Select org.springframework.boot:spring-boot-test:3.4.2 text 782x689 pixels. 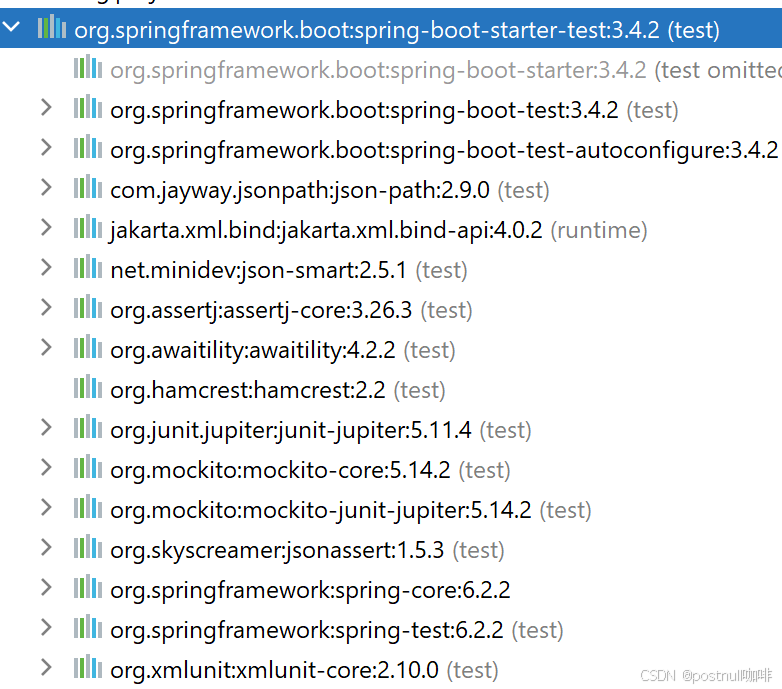pyautogui.click(x=364, y=110)
